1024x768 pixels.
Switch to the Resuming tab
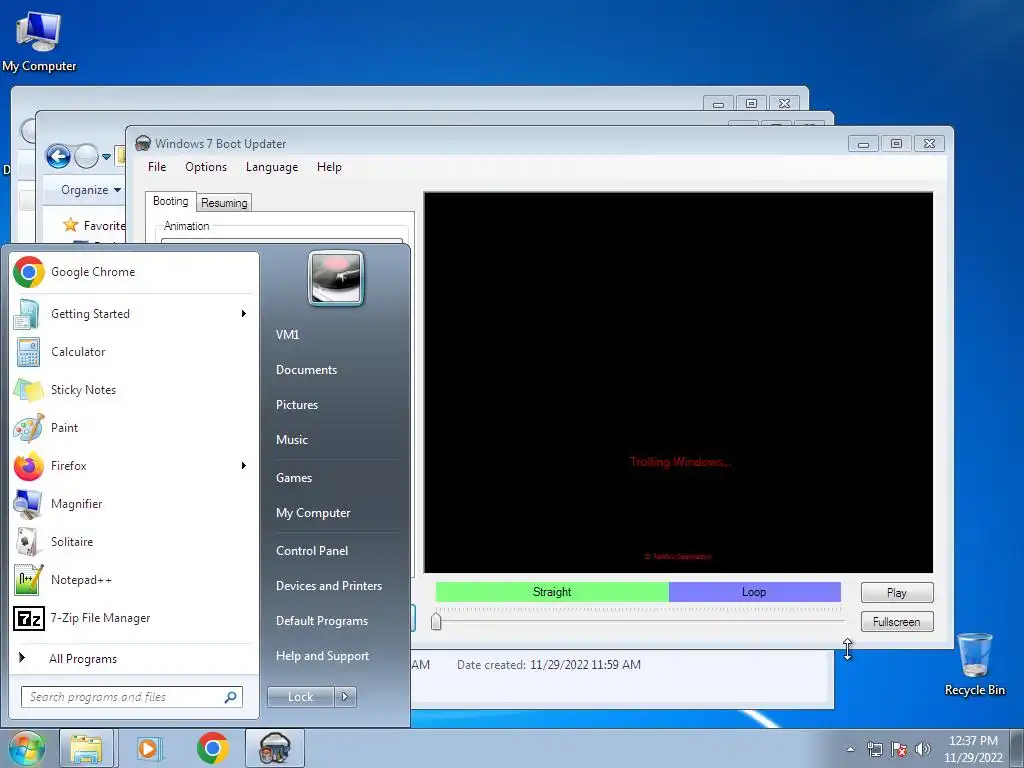pos(224,203)
